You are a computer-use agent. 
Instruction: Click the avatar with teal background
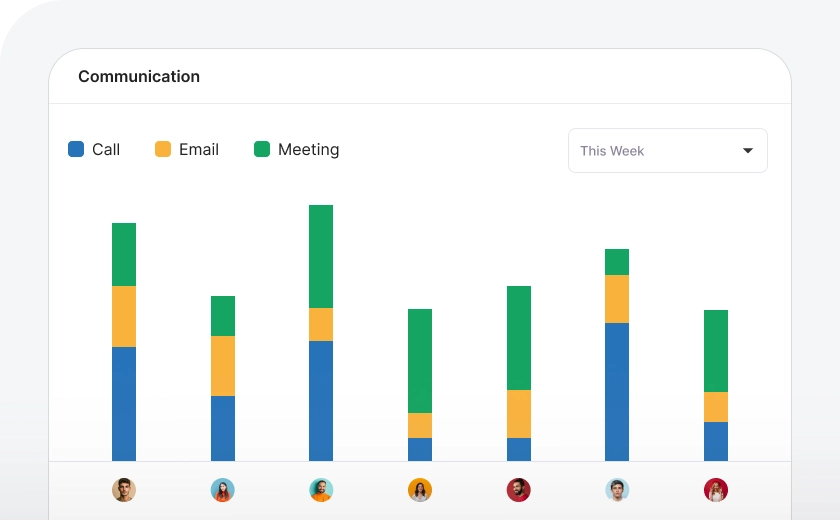coord(321,490)
